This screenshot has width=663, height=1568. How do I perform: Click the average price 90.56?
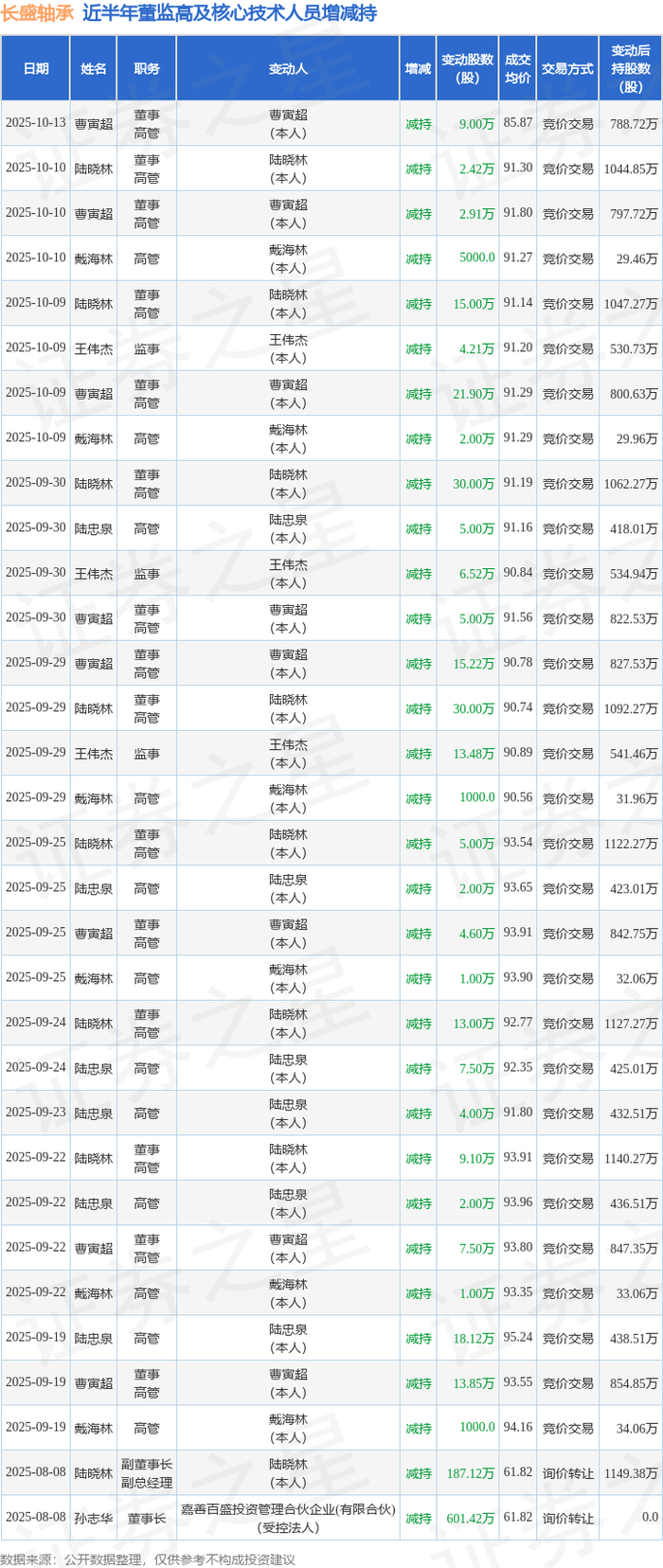tap(517, 797)
